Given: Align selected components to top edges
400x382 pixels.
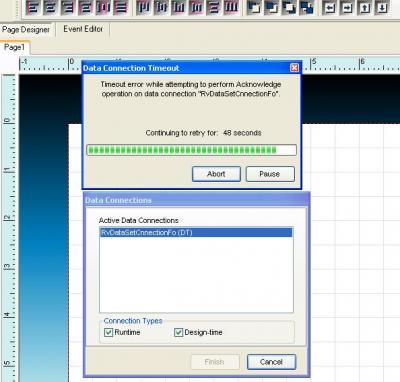Looking at the screenshot, I should tap(143, 7).
